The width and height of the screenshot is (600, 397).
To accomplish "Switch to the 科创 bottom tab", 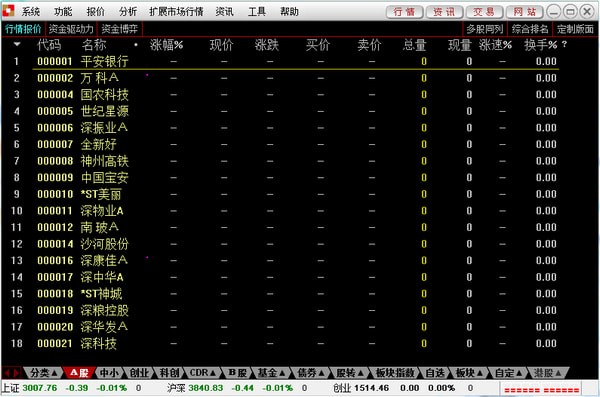I will [x=169, y=372].
